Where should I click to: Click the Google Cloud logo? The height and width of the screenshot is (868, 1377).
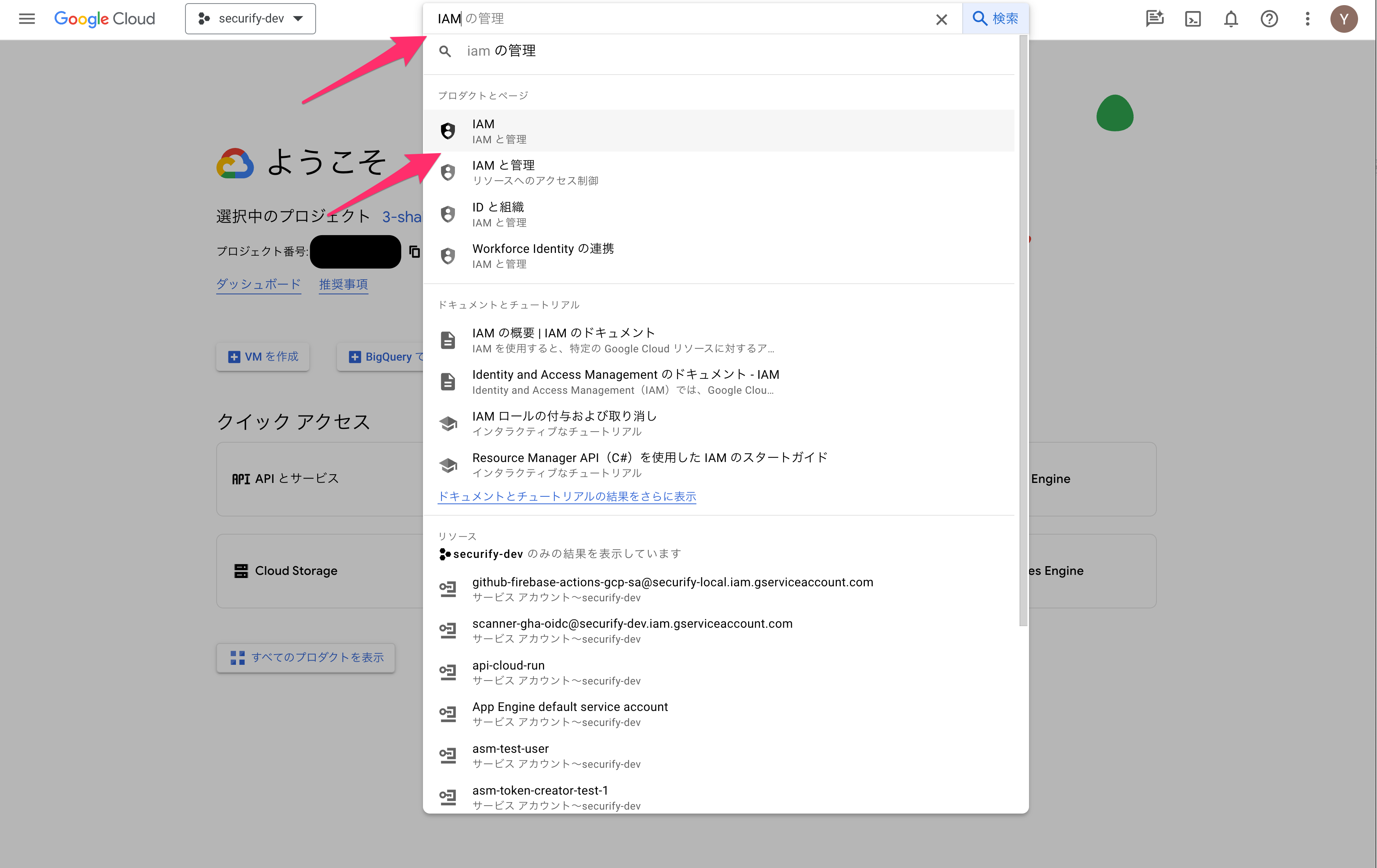pos(105,19)
